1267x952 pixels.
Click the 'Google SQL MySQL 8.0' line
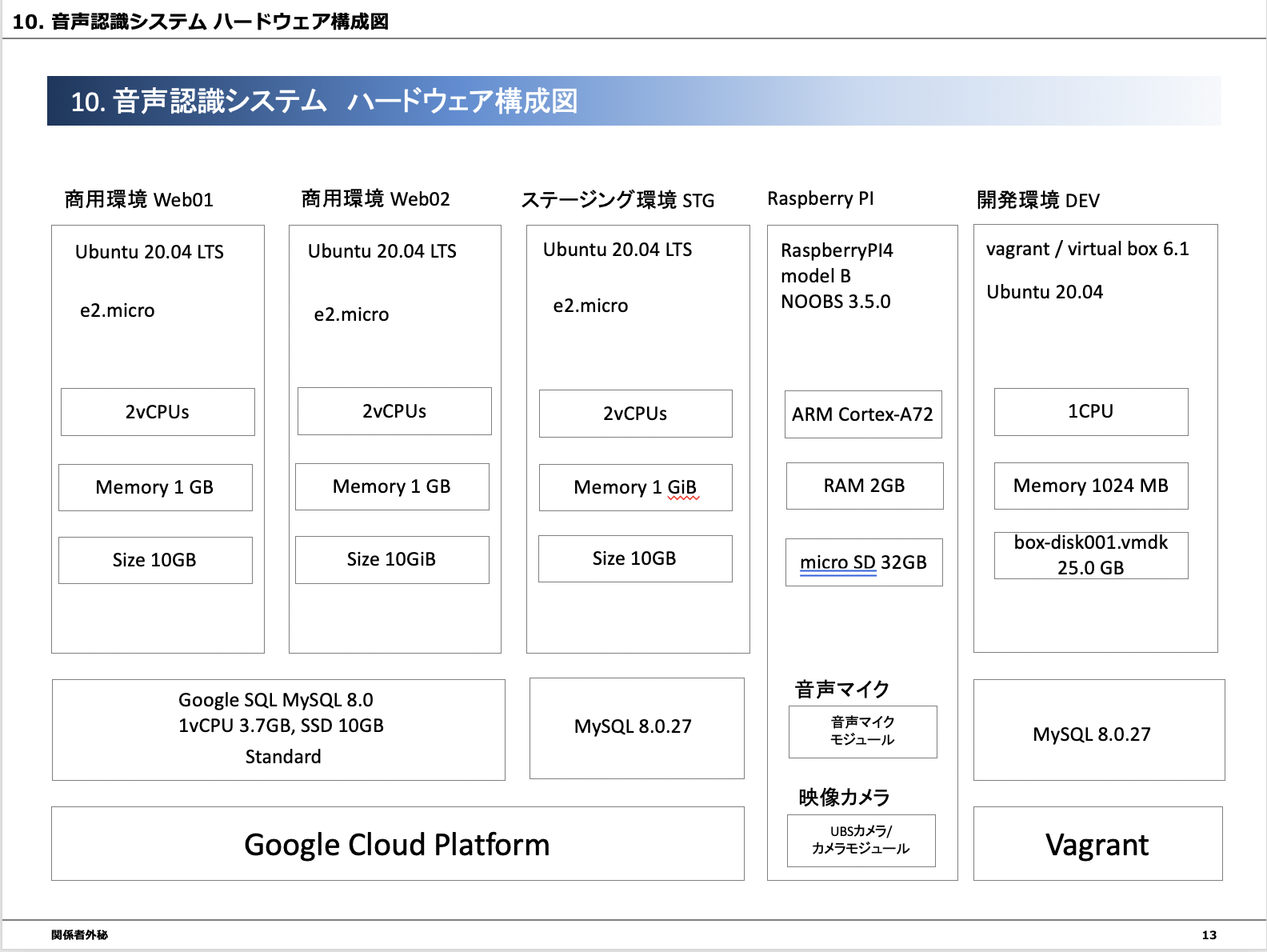(x=276, y=700)
